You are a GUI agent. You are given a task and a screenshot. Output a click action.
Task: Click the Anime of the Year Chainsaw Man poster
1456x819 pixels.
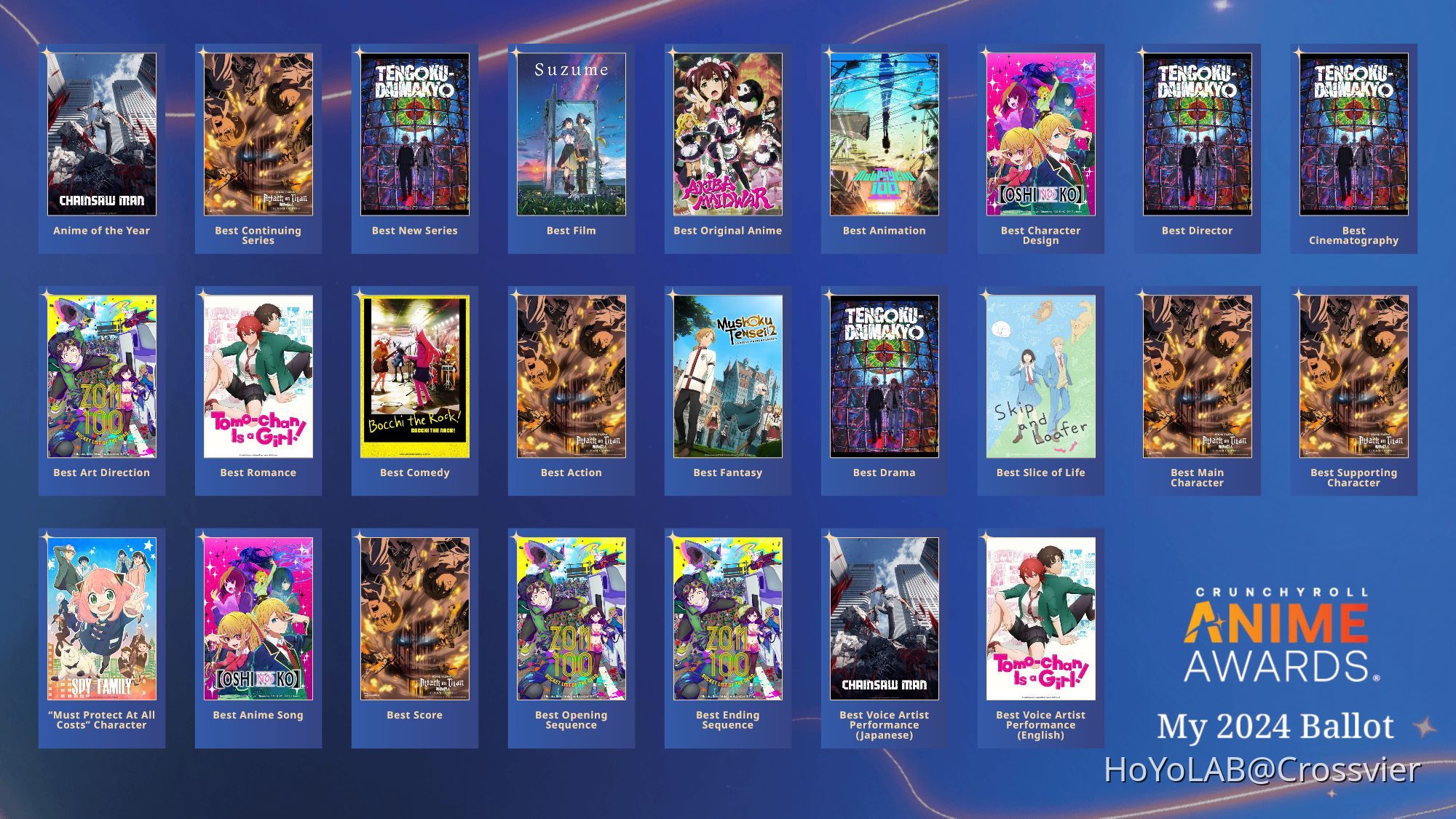click(x=102, y=135)
